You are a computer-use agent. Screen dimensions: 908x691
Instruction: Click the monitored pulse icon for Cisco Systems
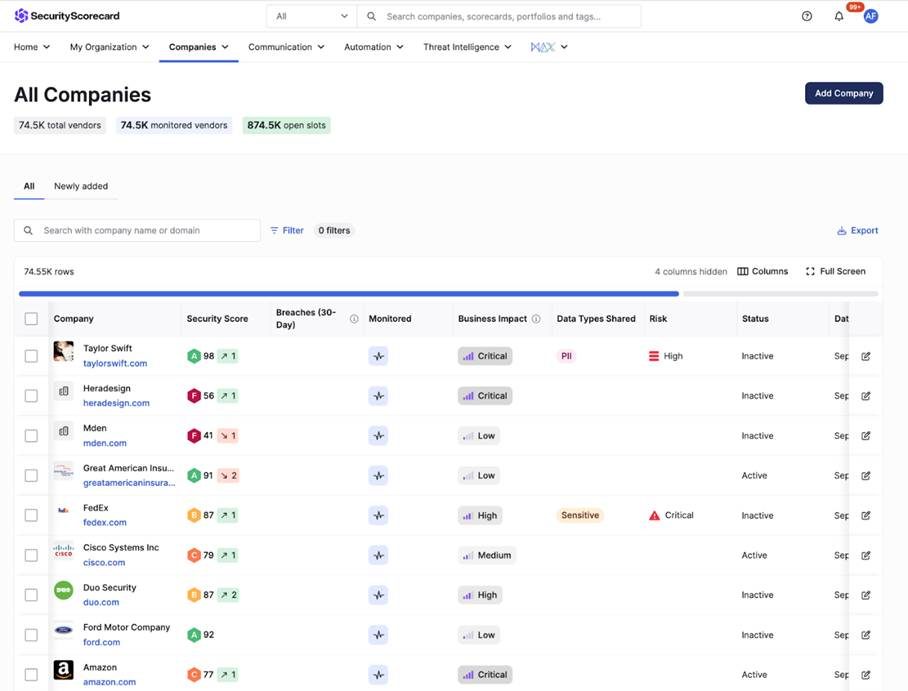[x=378, y=555]
